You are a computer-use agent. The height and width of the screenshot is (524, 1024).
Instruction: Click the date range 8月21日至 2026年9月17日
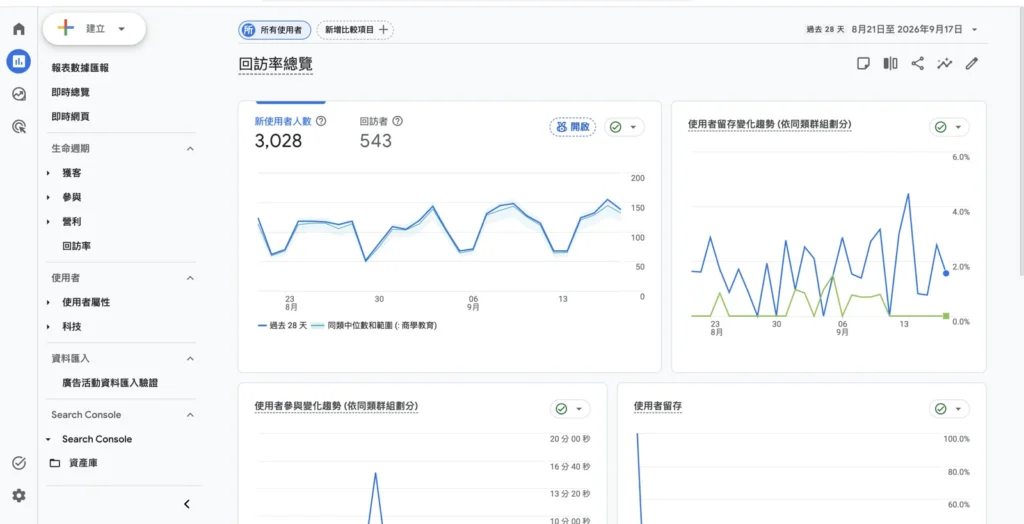point(907,29)
